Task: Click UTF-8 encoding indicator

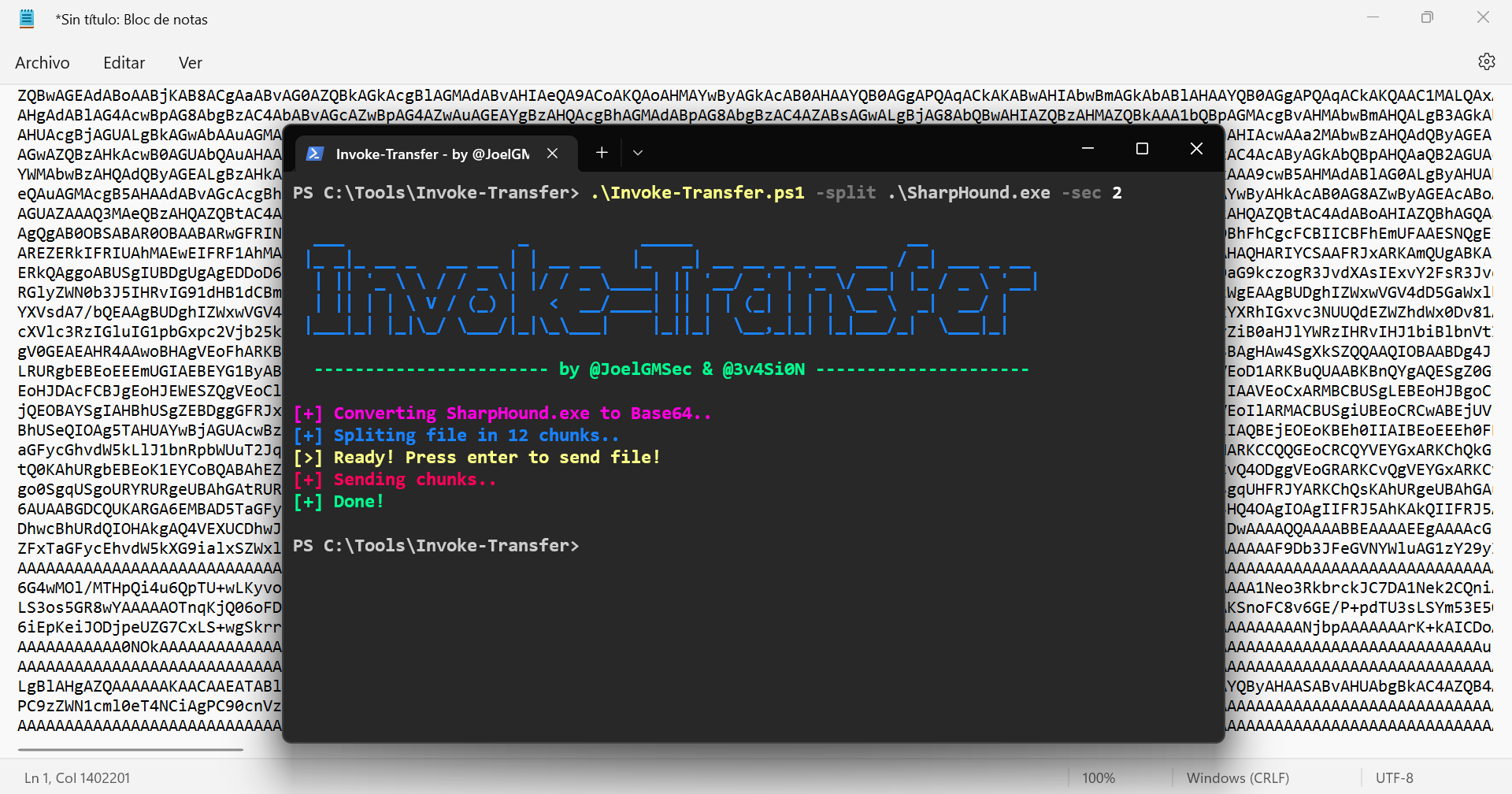Action: 1395,777
